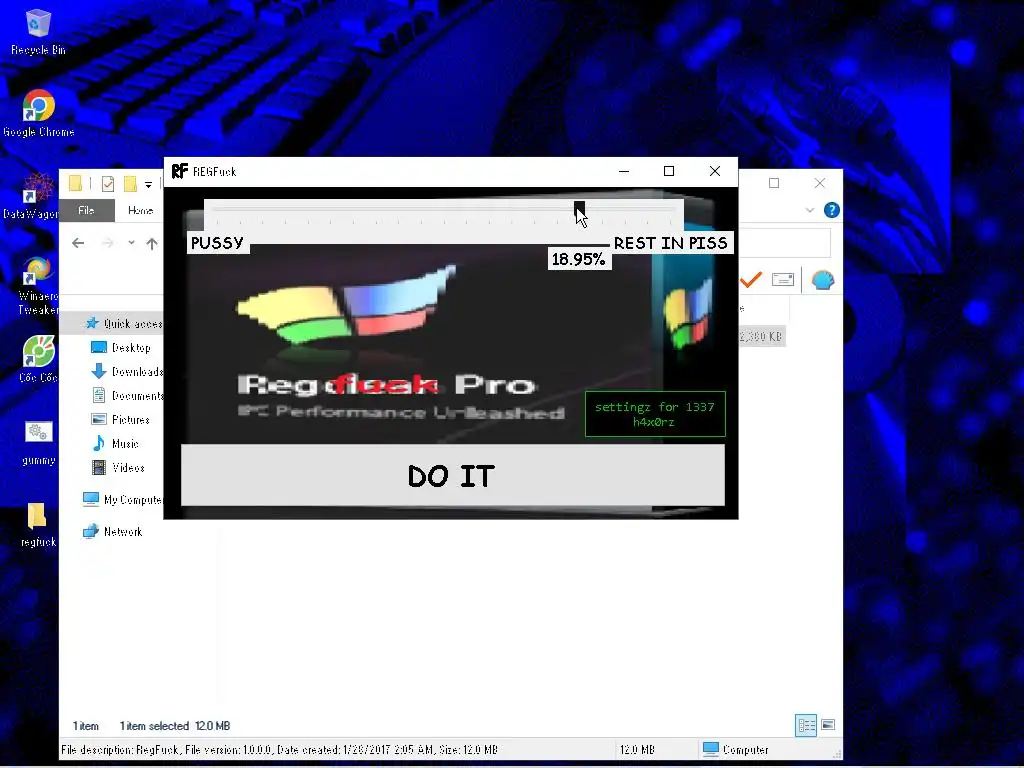The width and height of the screenshot is (1024, 768).
Task: Open the File tab in File Explorer
Action: [86, 210]
